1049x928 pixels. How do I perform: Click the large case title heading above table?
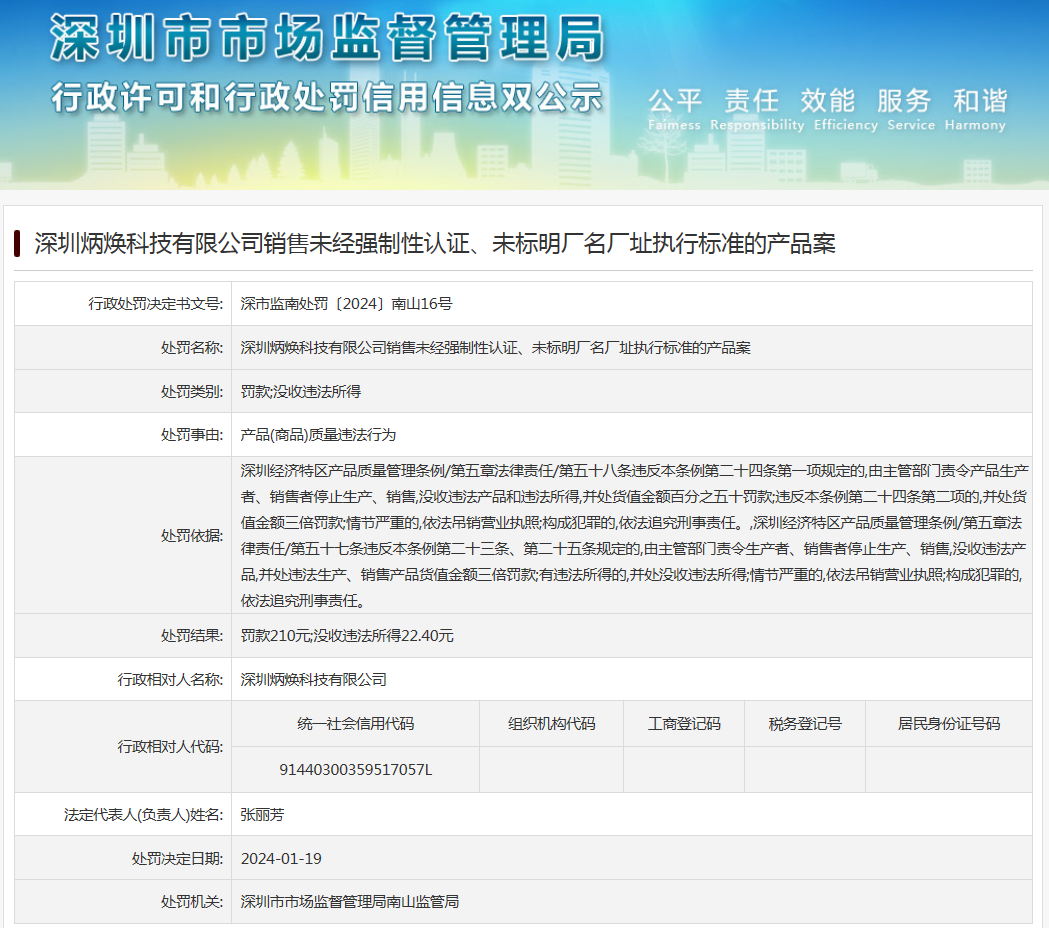(434, 243)
